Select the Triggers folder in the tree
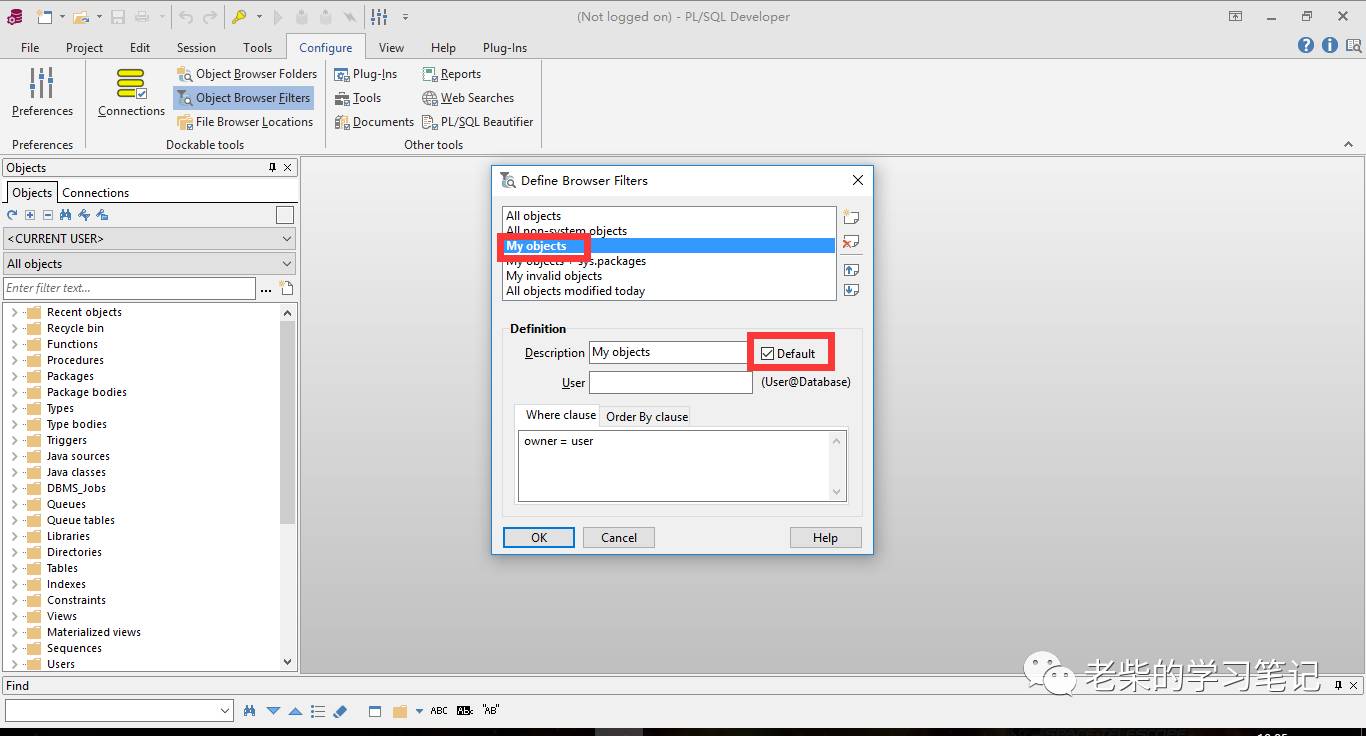1366x736 pixels. pos(67,440)
